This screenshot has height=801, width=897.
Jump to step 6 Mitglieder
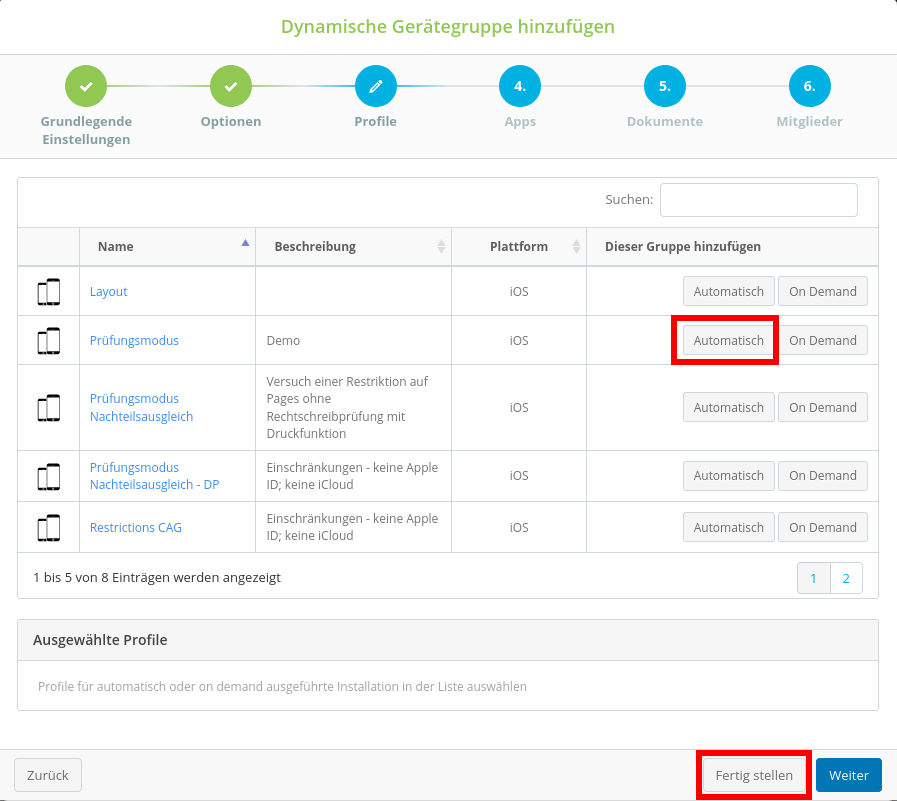809,87
